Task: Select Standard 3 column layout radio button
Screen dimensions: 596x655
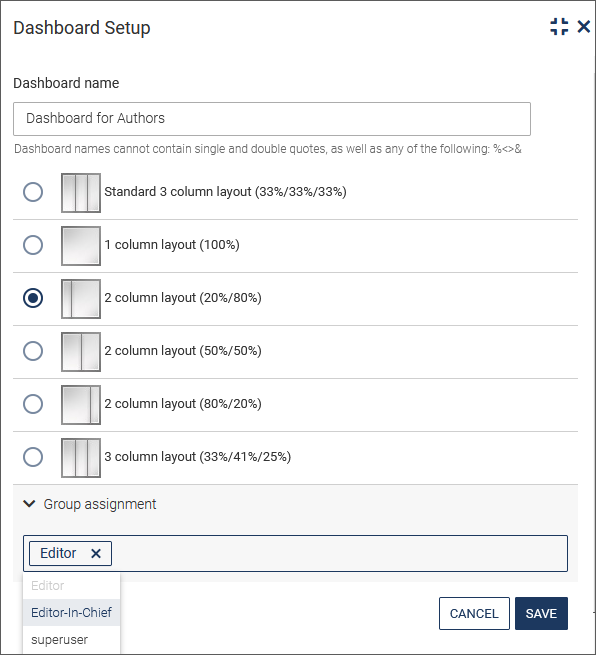Action: click(x=33, y=192)
